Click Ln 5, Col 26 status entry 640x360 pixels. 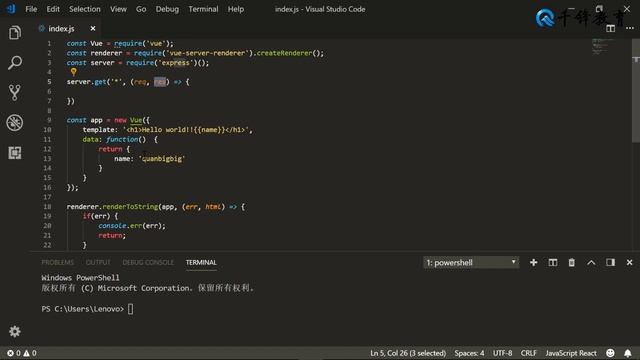(408, 353)
